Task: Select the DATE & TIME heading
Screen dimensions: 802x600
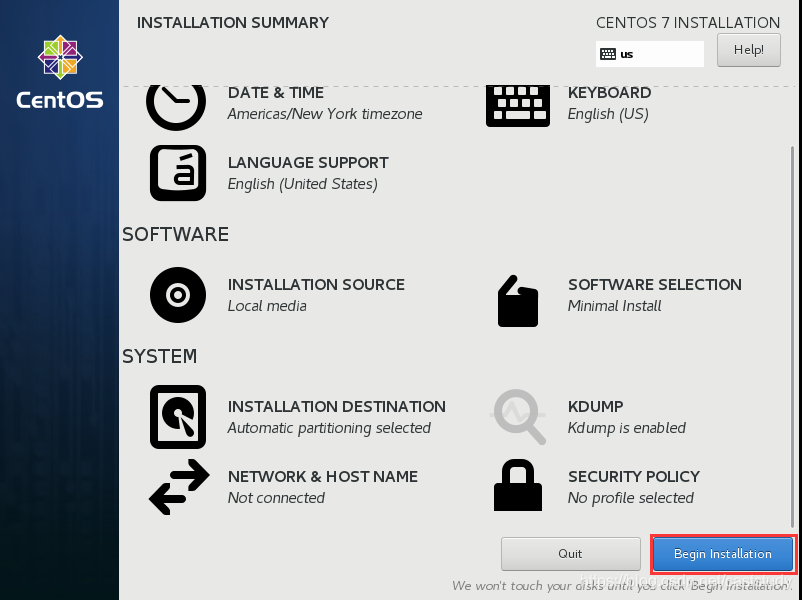Action: pos(276,93)
